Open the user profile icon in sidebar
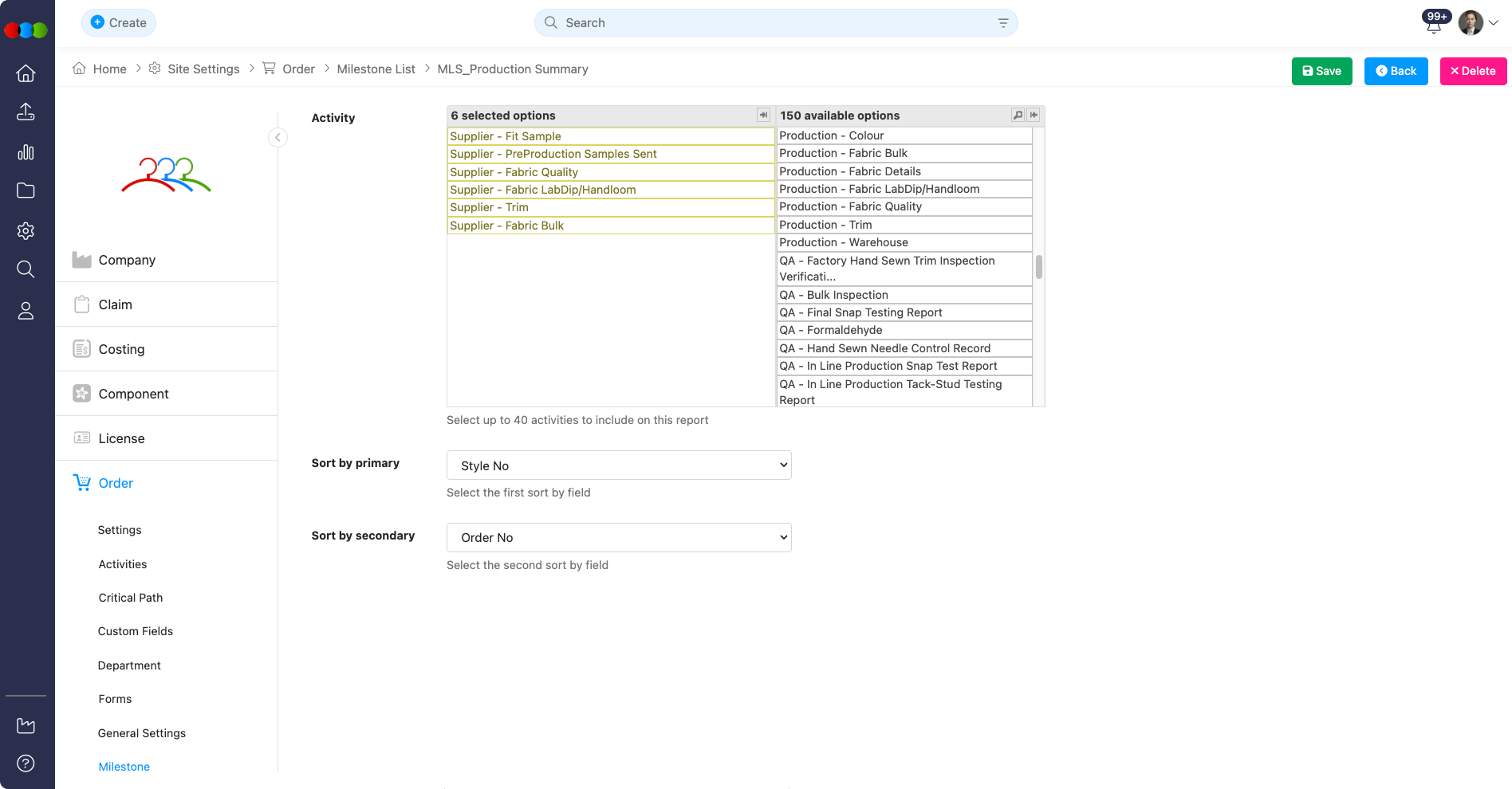1512x789 pixels. pyautogui.click(x=26, y=311)
